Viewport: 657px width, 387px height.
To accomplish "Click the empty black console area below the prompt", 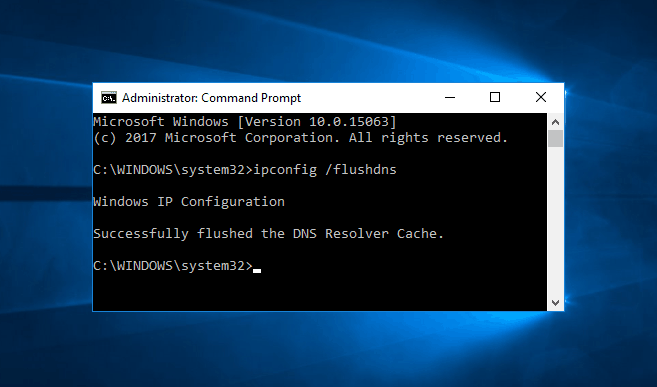I will (x=320, y=293).
